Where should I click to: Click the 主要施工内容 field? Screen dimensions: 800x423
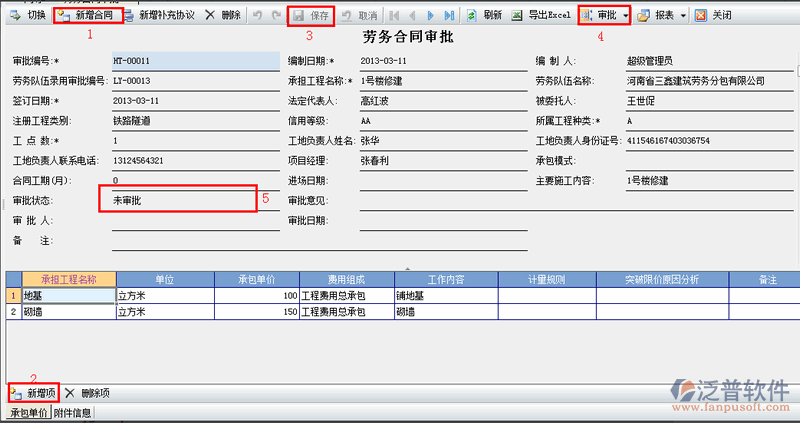click(x=710, y=181)
